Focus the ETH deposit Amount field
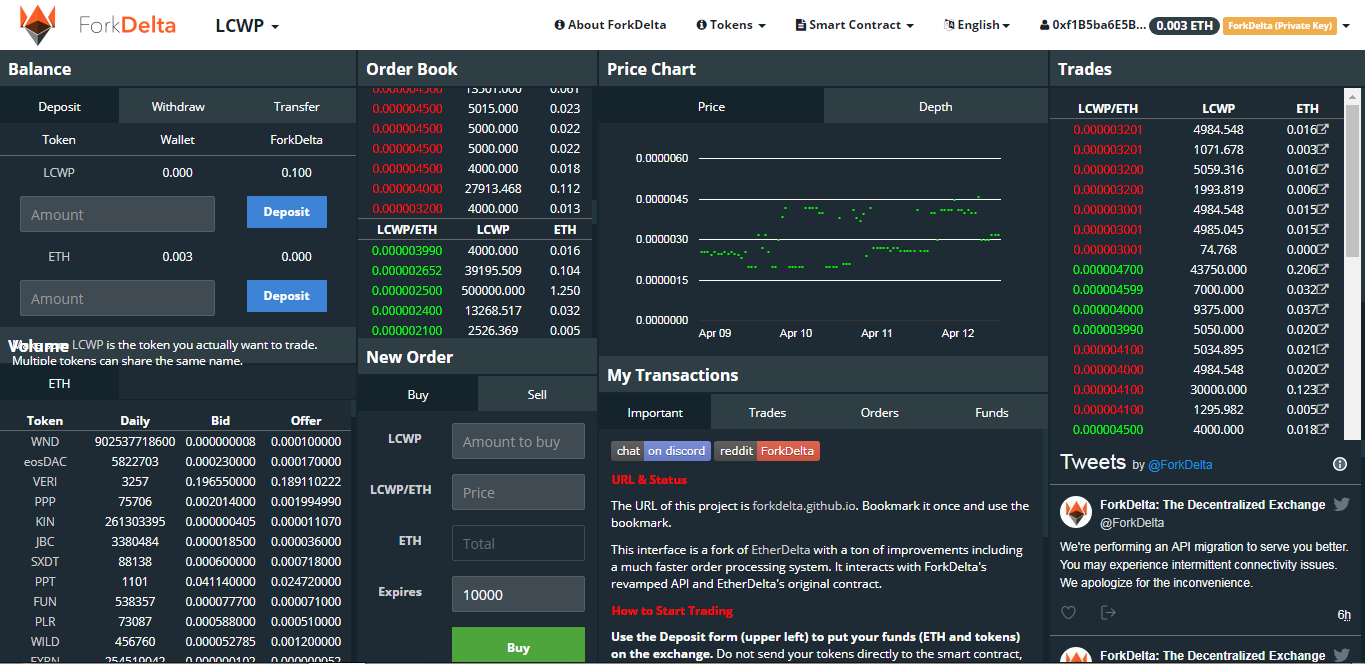The image size is (1365, 664). coord(117,298)
